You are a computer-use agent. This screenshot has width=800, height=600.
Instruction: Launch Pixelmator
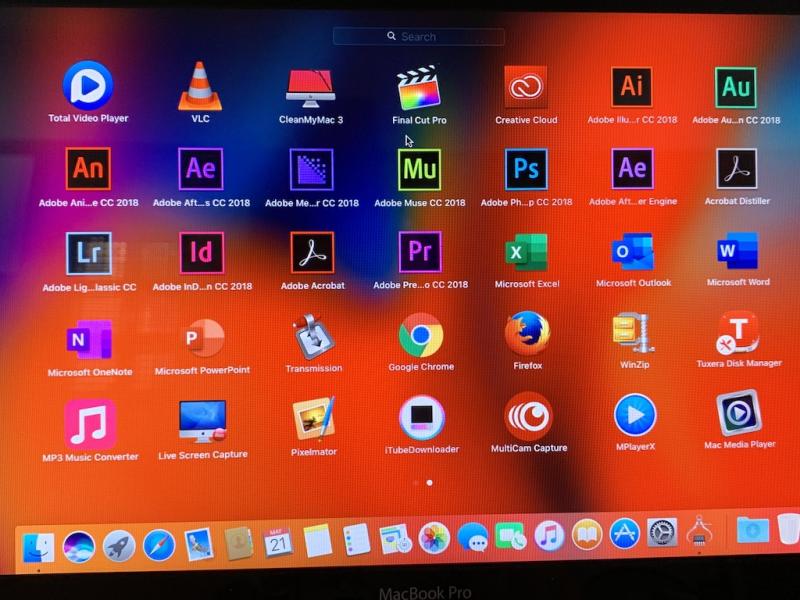tap(314, 419)
